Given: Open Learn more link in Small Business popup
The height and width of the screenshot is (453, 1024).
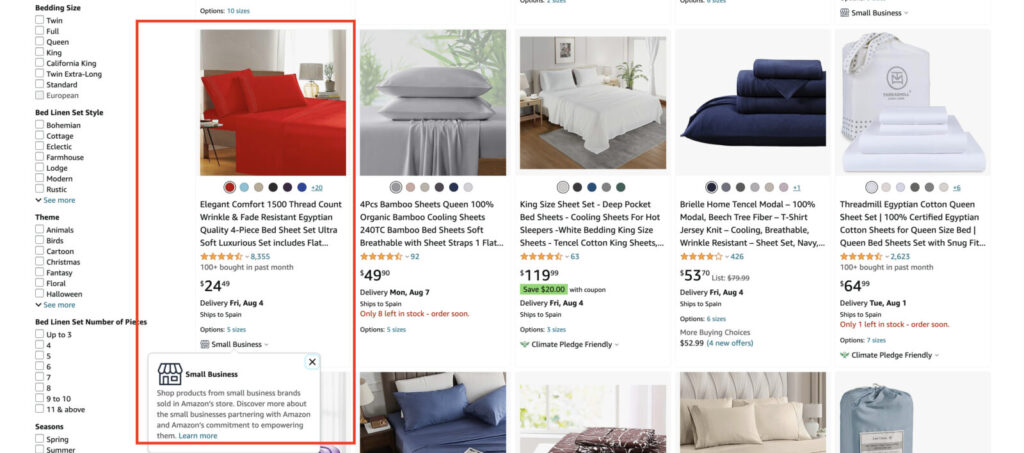Looking at the screenshot, I should click(x=198, y=435).
